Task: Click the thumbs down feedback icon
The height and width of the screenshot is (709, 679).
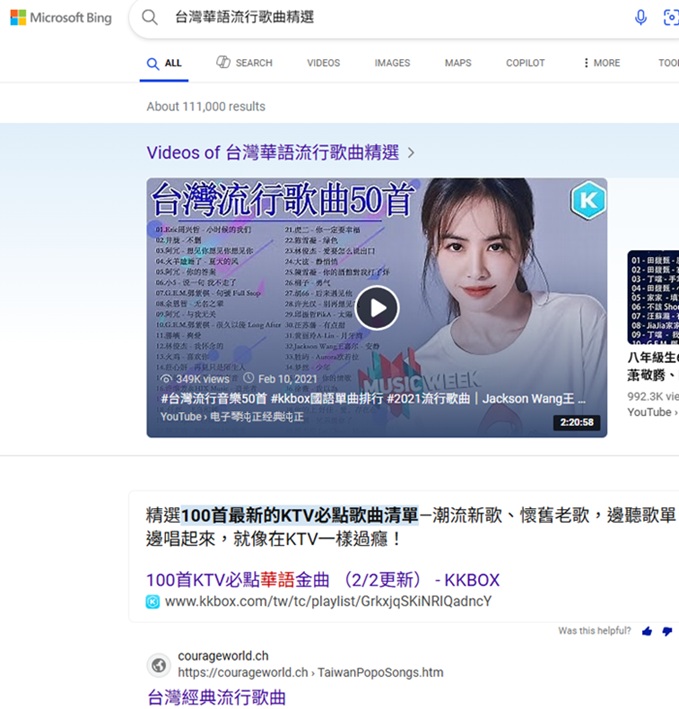Action: pos(667,631)
